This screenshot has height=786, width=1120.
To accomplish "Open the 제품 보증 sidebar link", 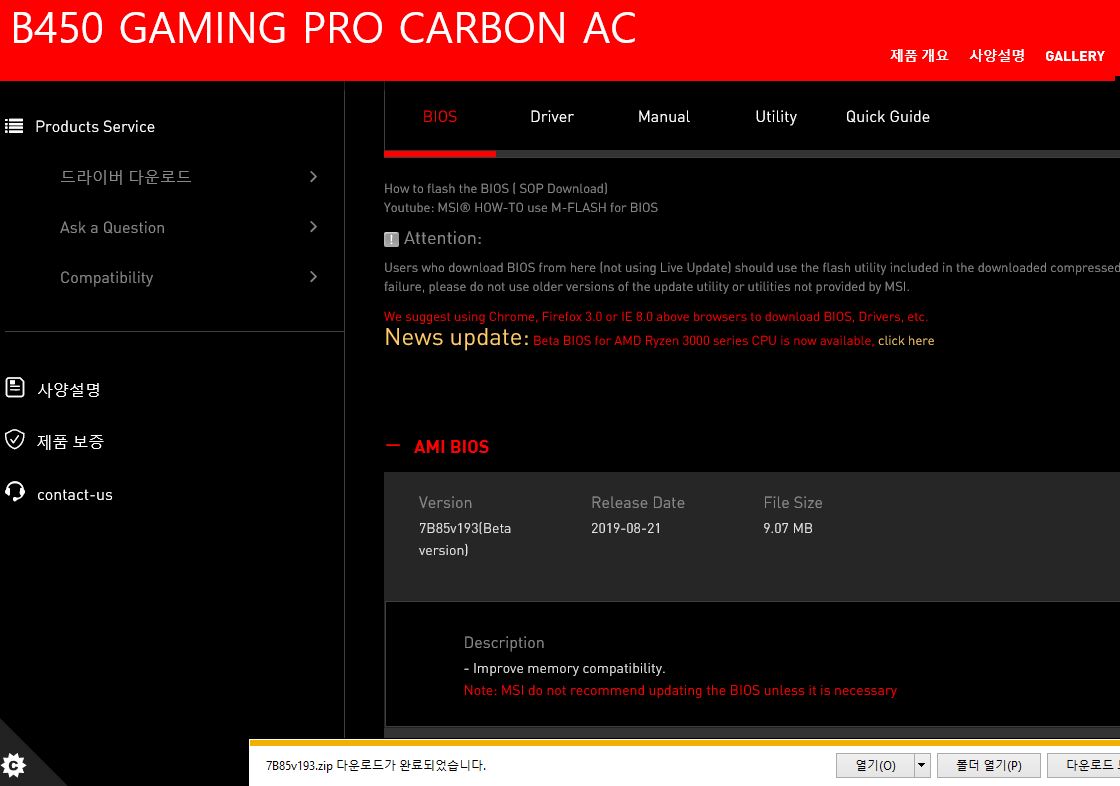I will [70, 442].
